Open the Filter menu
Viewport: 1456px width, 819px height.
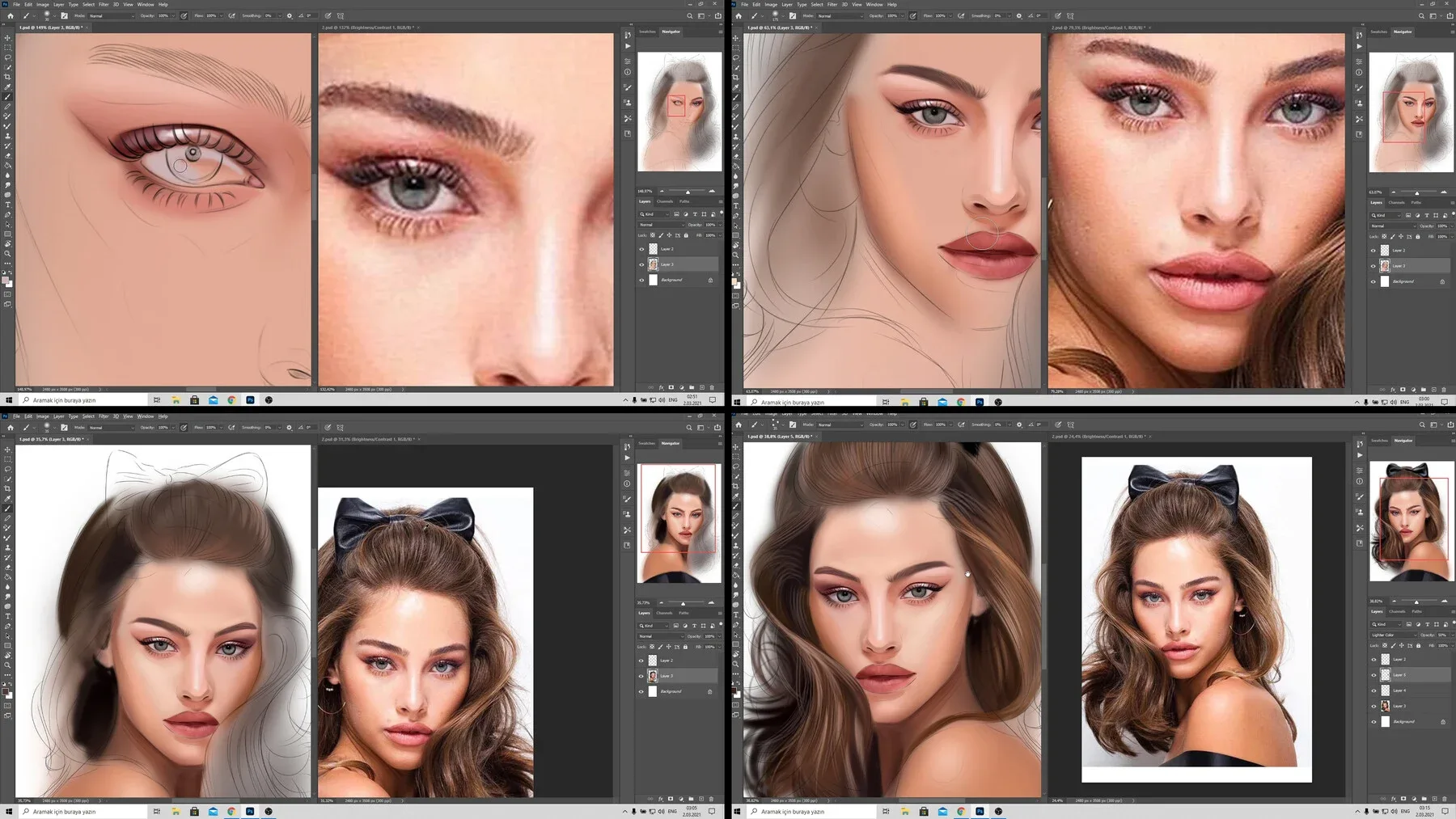coord(103,4)
